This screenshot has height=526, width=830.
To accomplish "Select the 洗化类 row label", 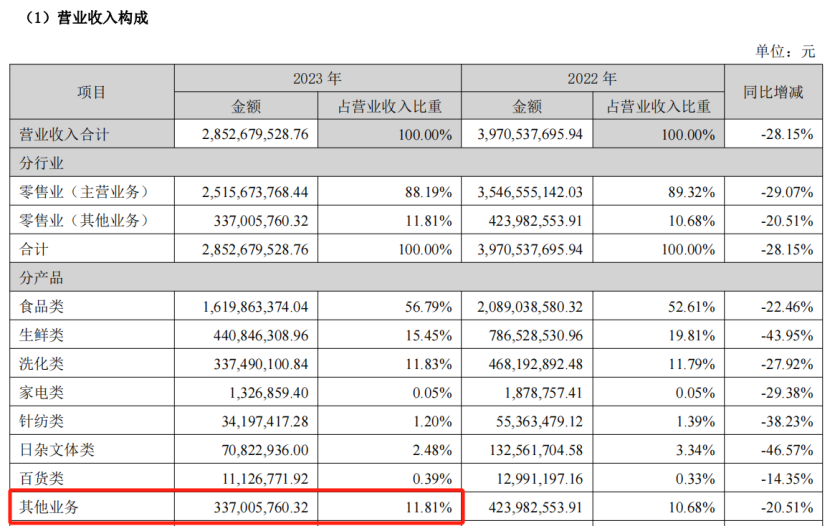I will [x=42, y=364].
